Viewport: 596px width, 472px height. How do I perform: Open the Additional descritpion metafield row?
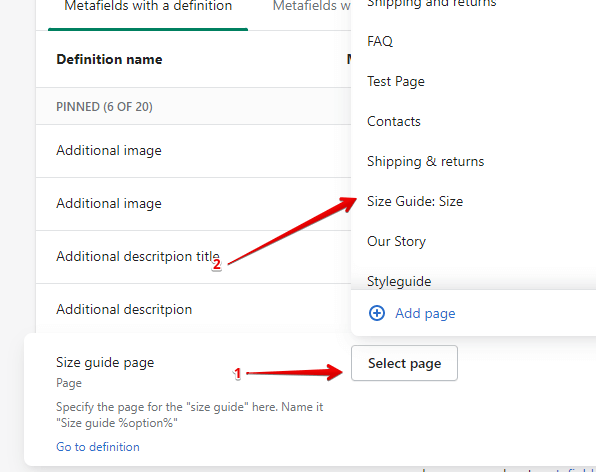193,309
